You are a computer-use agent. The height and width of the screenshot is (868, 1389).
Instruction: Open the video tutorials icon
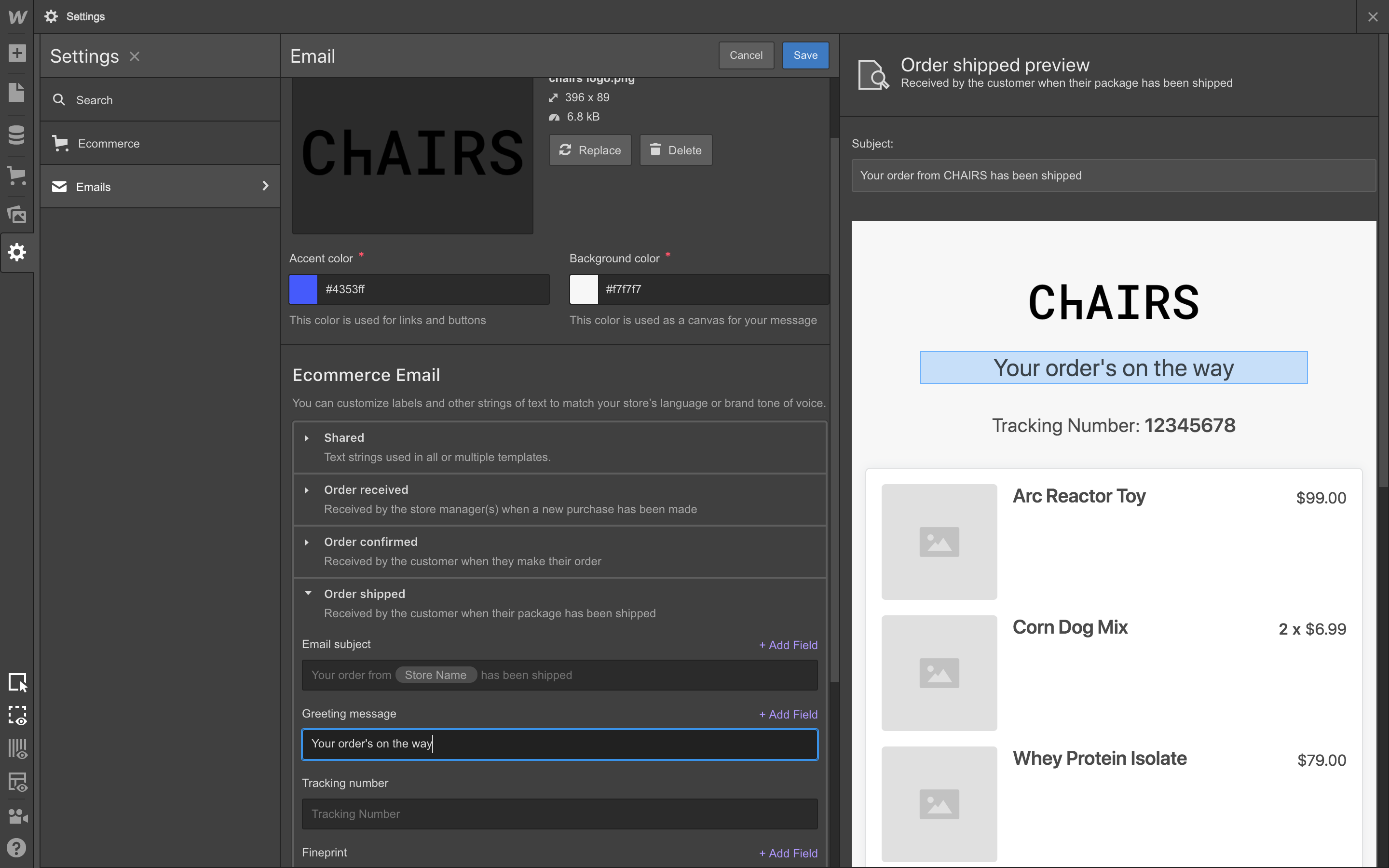click(x=17, y=816)
